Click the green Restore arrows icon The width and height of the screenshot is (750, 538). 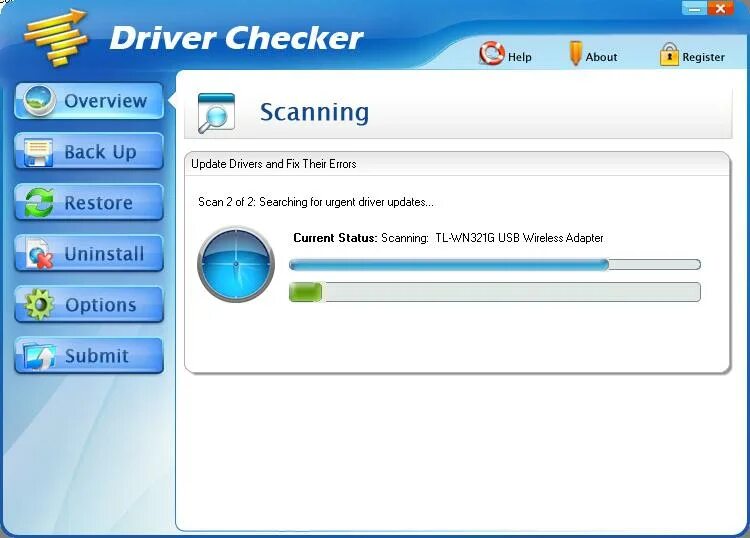point(39,203)
